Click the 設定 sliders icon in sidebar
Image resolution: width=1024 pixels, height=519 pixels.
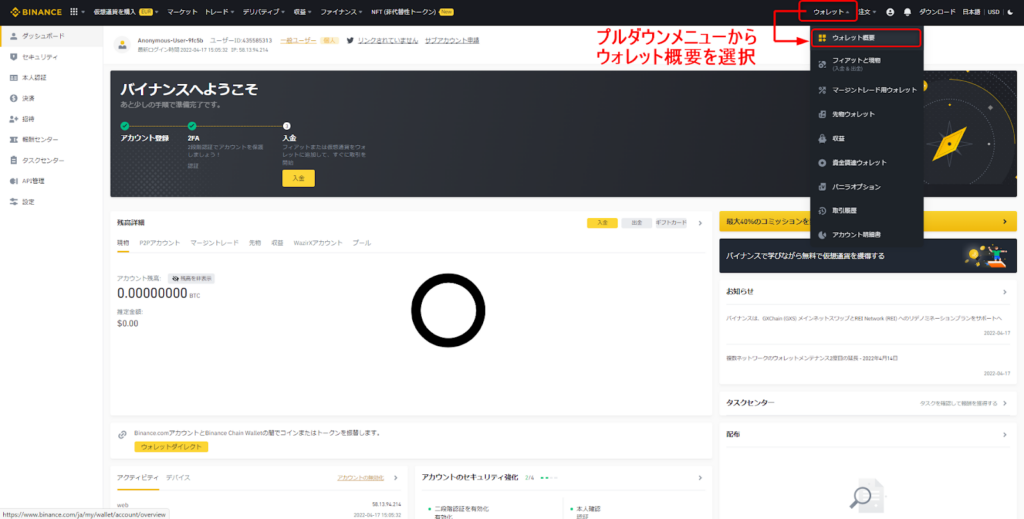[x=14, y=202]
